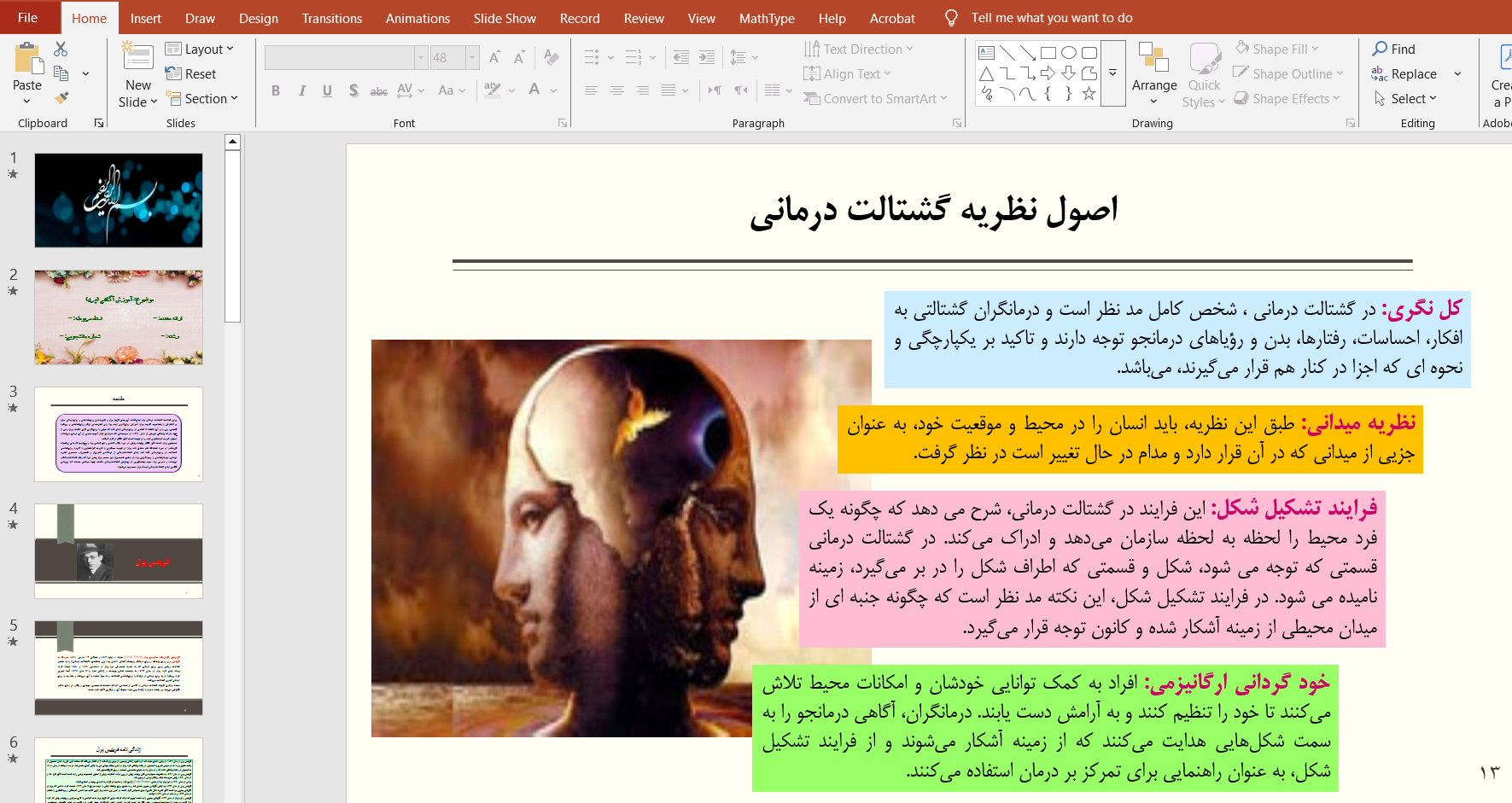Viewport: 1512px width, 803px height.
Task: Select the star shape in gallery
Action: pyautogui.click(x=1089, y=94)
